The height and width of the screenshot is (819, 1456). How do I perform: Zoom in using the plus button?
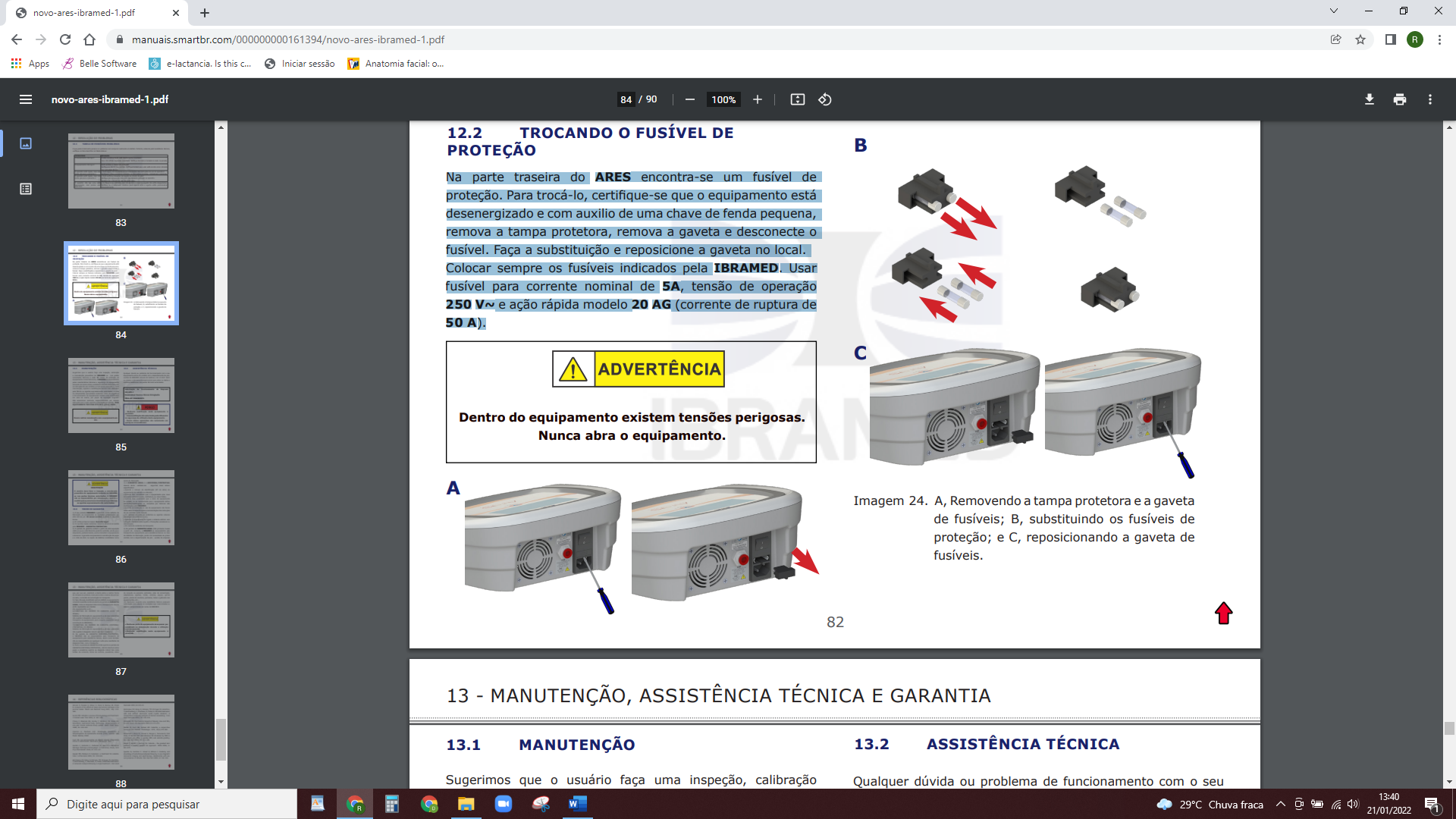click(757, 99)
